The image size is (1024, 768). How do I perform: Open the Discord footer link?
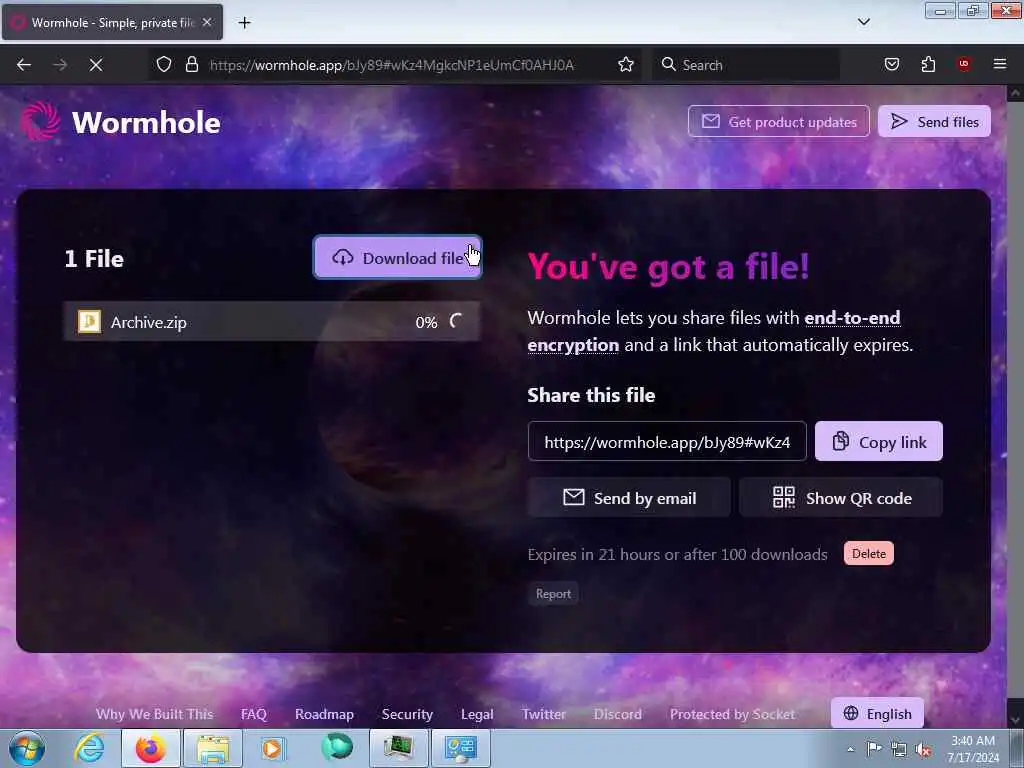click(617, 714)
